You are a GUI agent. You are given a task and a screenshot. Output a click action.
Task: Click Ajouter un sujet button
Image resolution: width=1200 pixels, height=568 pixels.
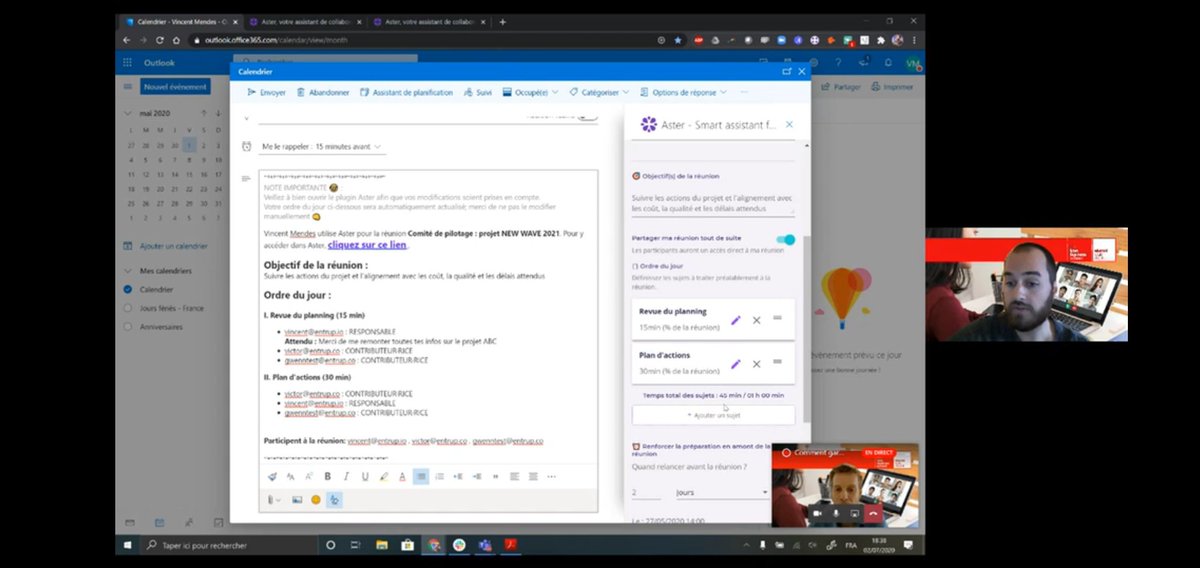pos(713,414)
